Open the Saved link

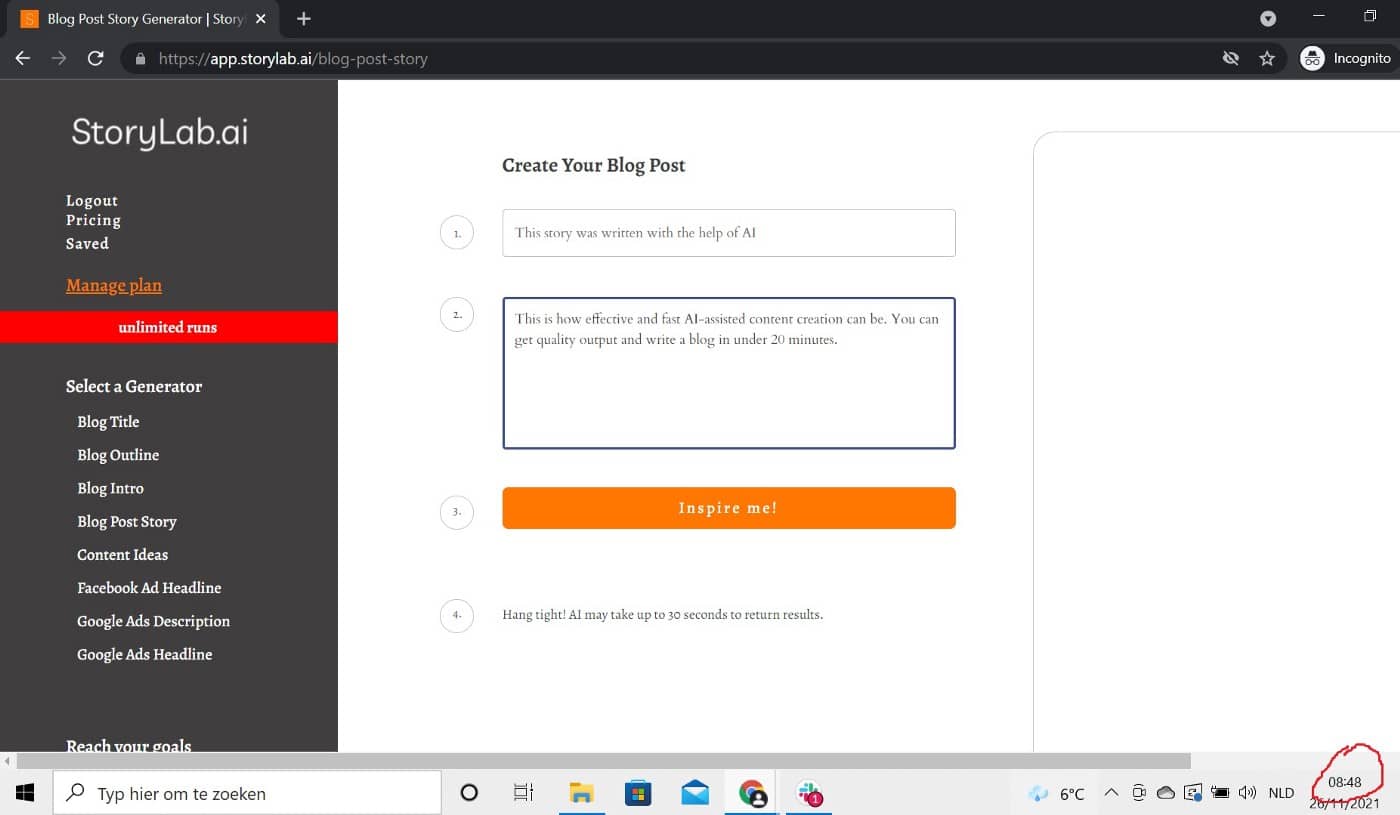(87, 243)
